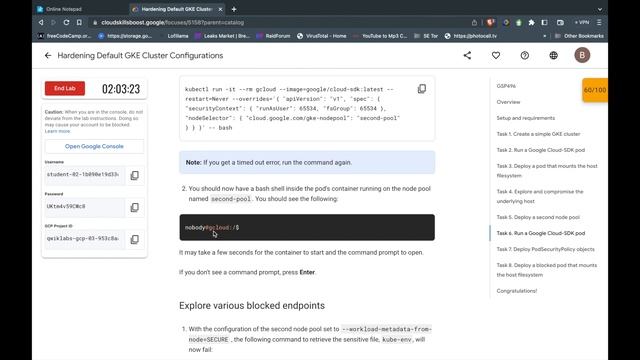
Task: Go to Task 8 Deploy a blocked pod
Action: tap(547, 270)
